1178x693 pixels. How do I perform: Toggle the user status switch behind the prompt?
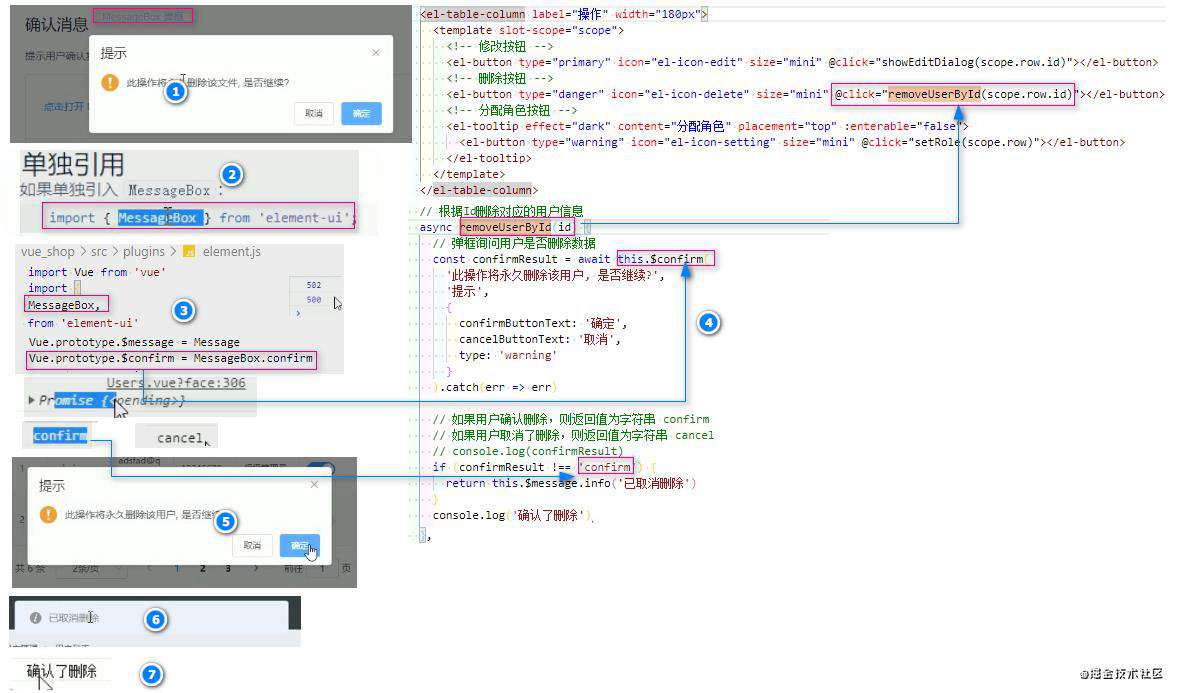click(x=319, y=467)
